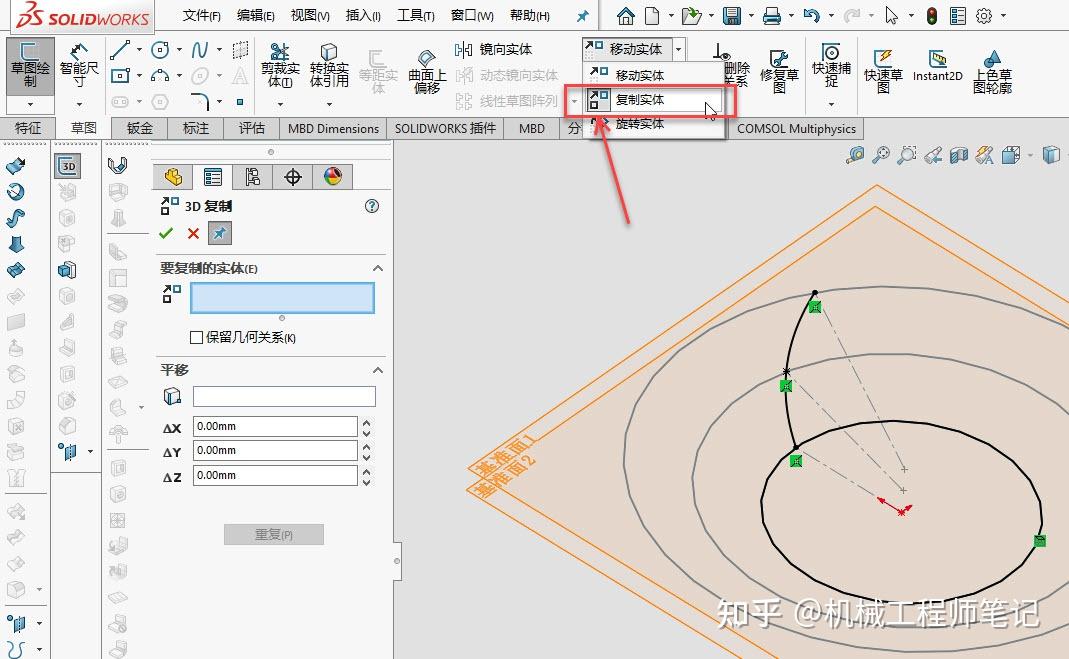
Task: Open the Line tool dropdown arrow
Action: (x=139, y=49)
